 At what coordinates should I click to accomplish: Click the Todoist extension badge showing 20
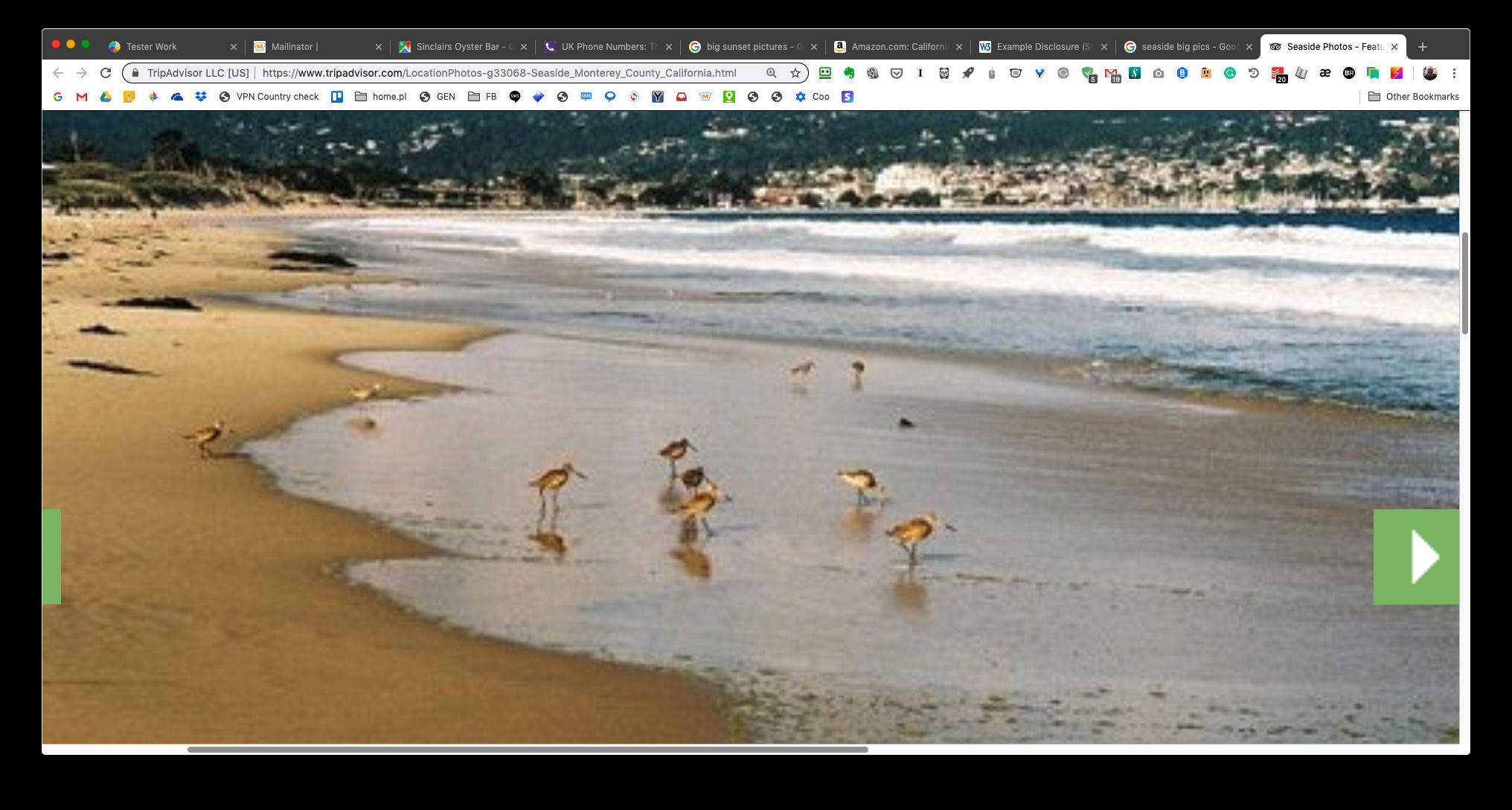pos(1278,74)
